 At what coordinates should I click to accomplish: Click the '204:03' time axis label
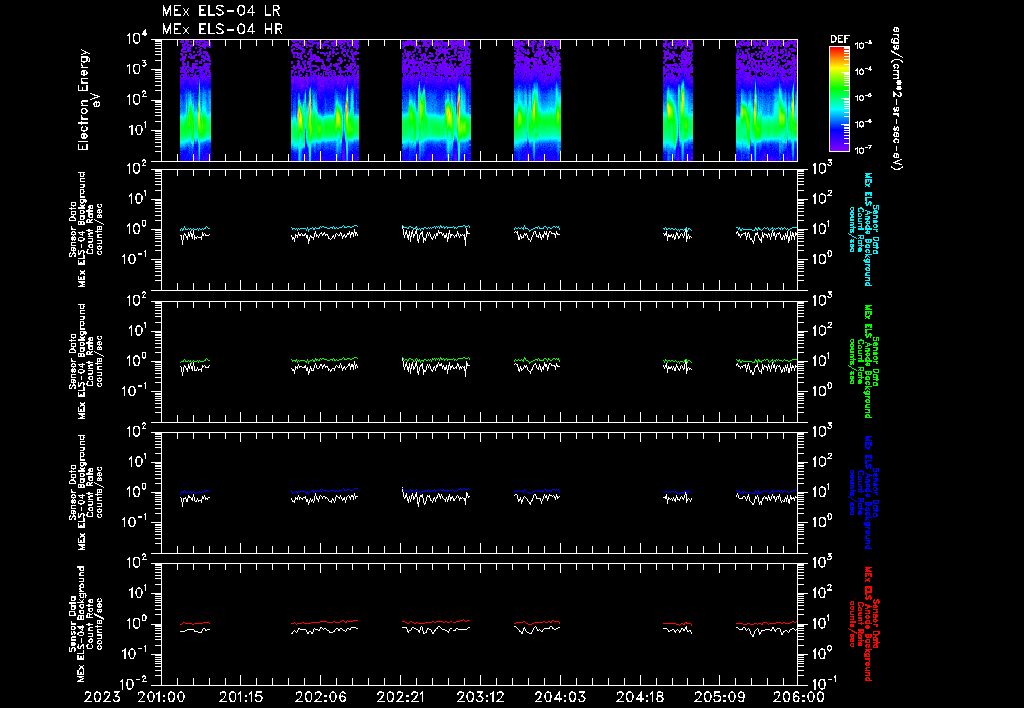click(560, 698)
